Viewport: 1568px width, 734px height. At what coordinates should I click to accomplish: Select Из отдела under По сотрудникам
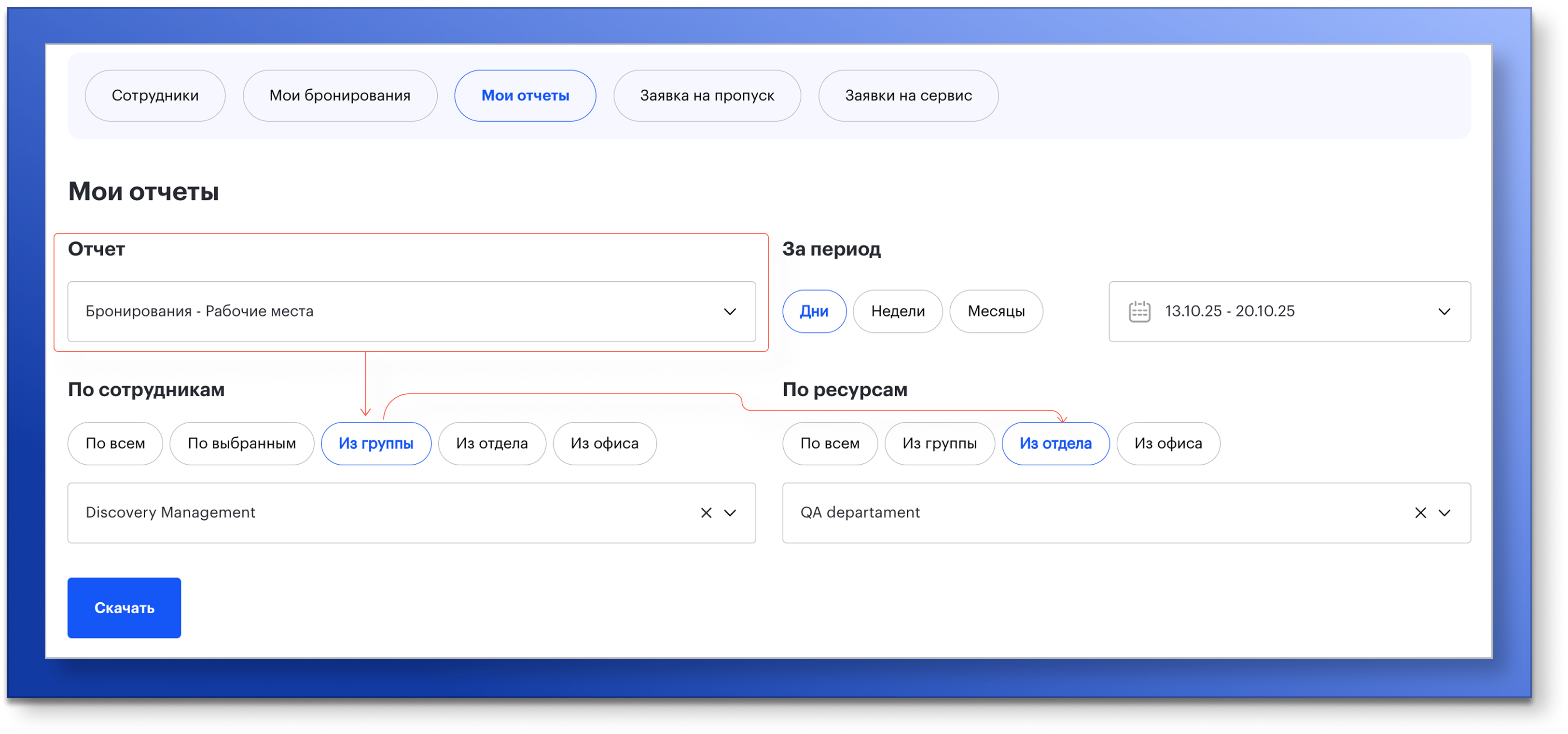(492, 443)
